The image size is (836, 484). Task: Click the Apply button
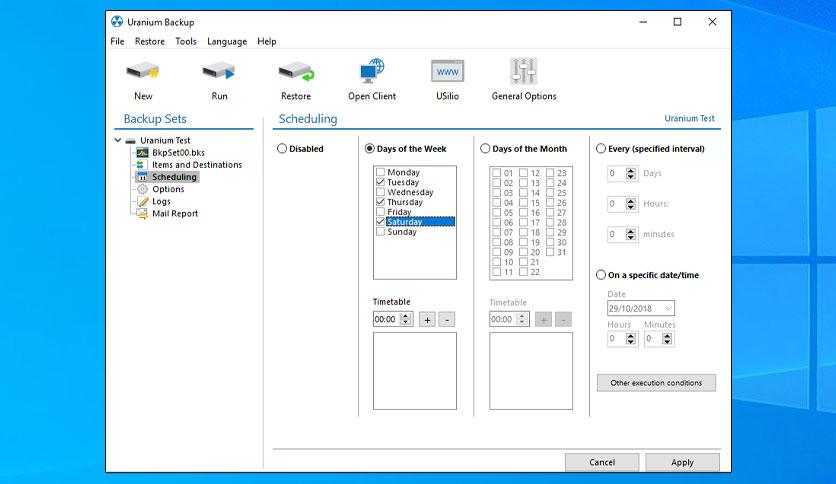tap(682, 462)
